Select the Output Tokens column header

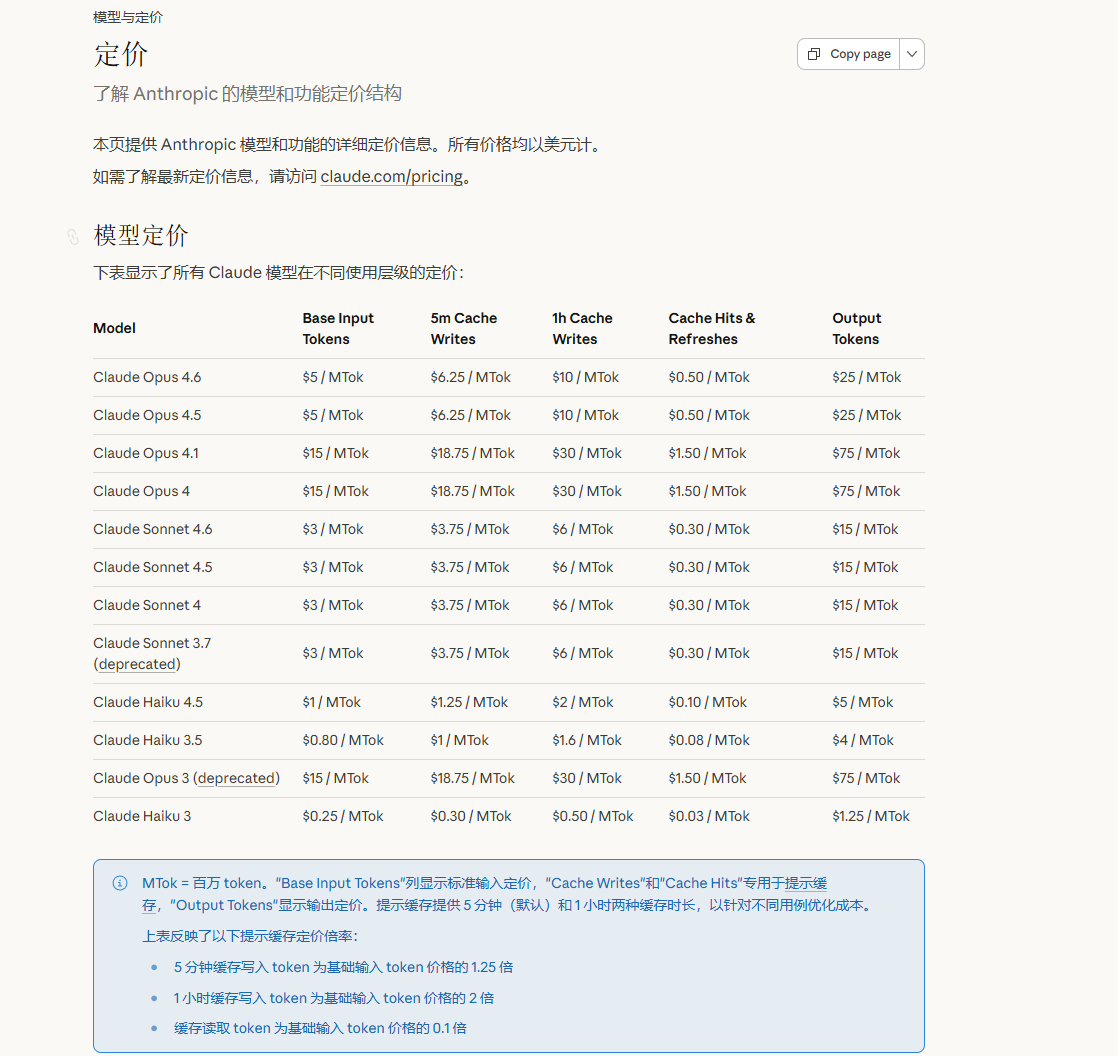856,329
